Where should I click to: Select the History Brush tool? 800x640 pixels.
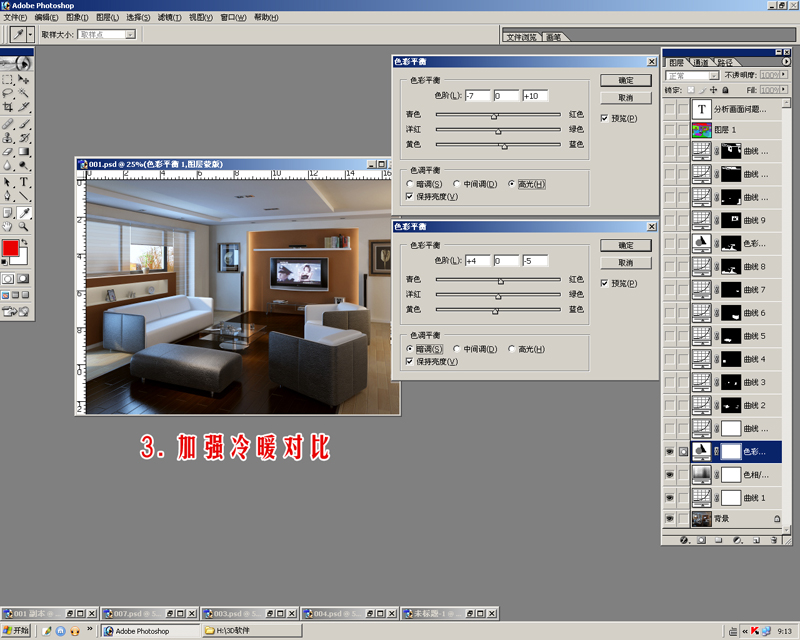23,138
